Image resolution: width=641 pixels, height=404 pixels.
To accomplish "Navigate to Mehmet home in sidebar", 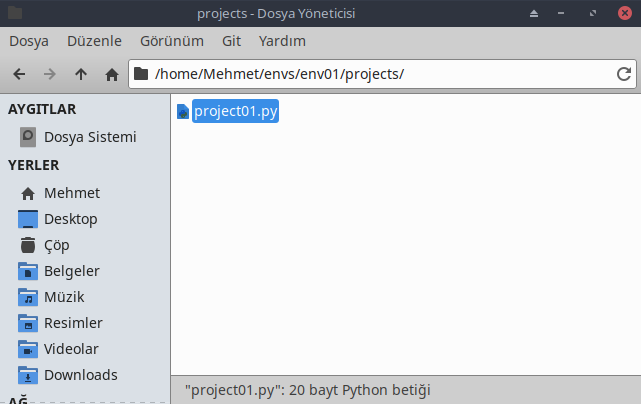I will click(x=60, y=193).
